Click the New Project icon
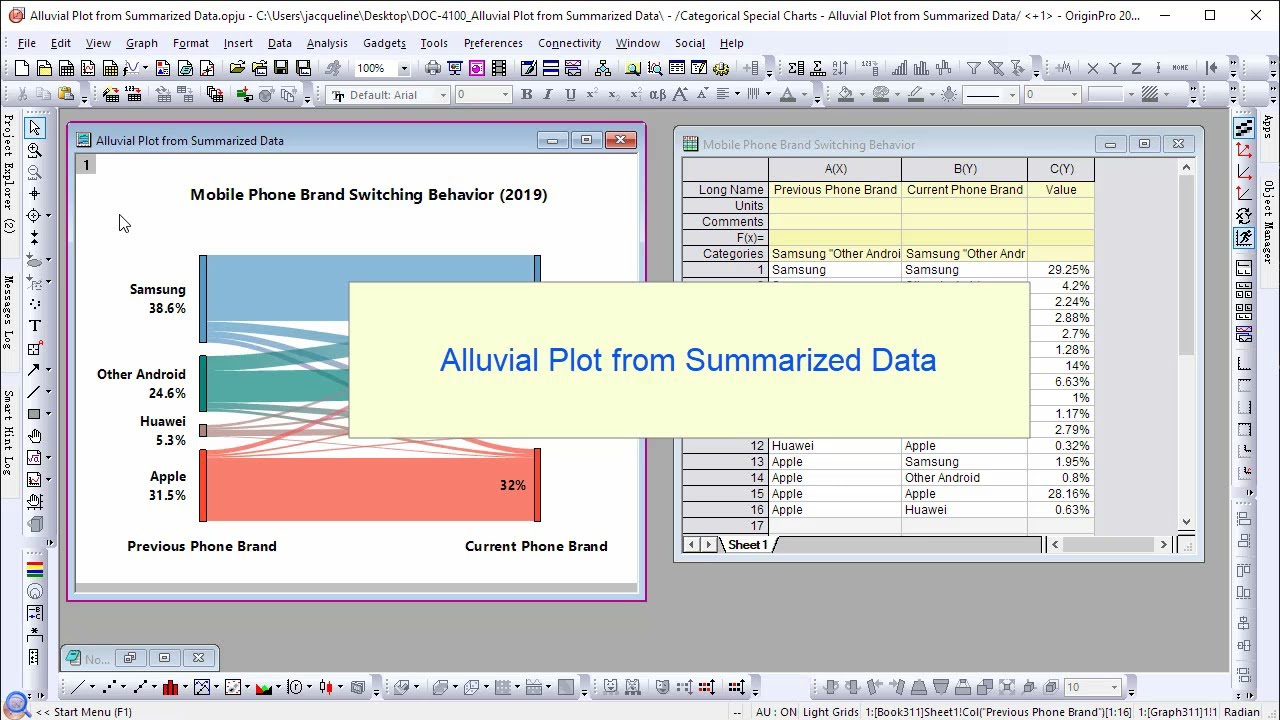 click(22, 68)
